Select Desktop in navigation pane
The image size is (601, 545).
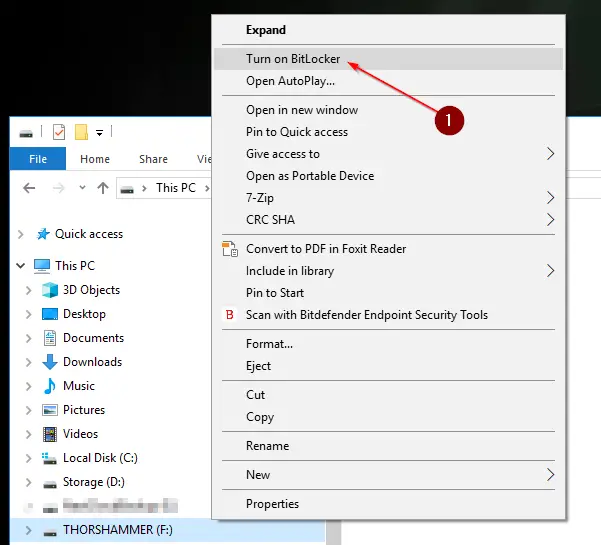click(84, 314)
